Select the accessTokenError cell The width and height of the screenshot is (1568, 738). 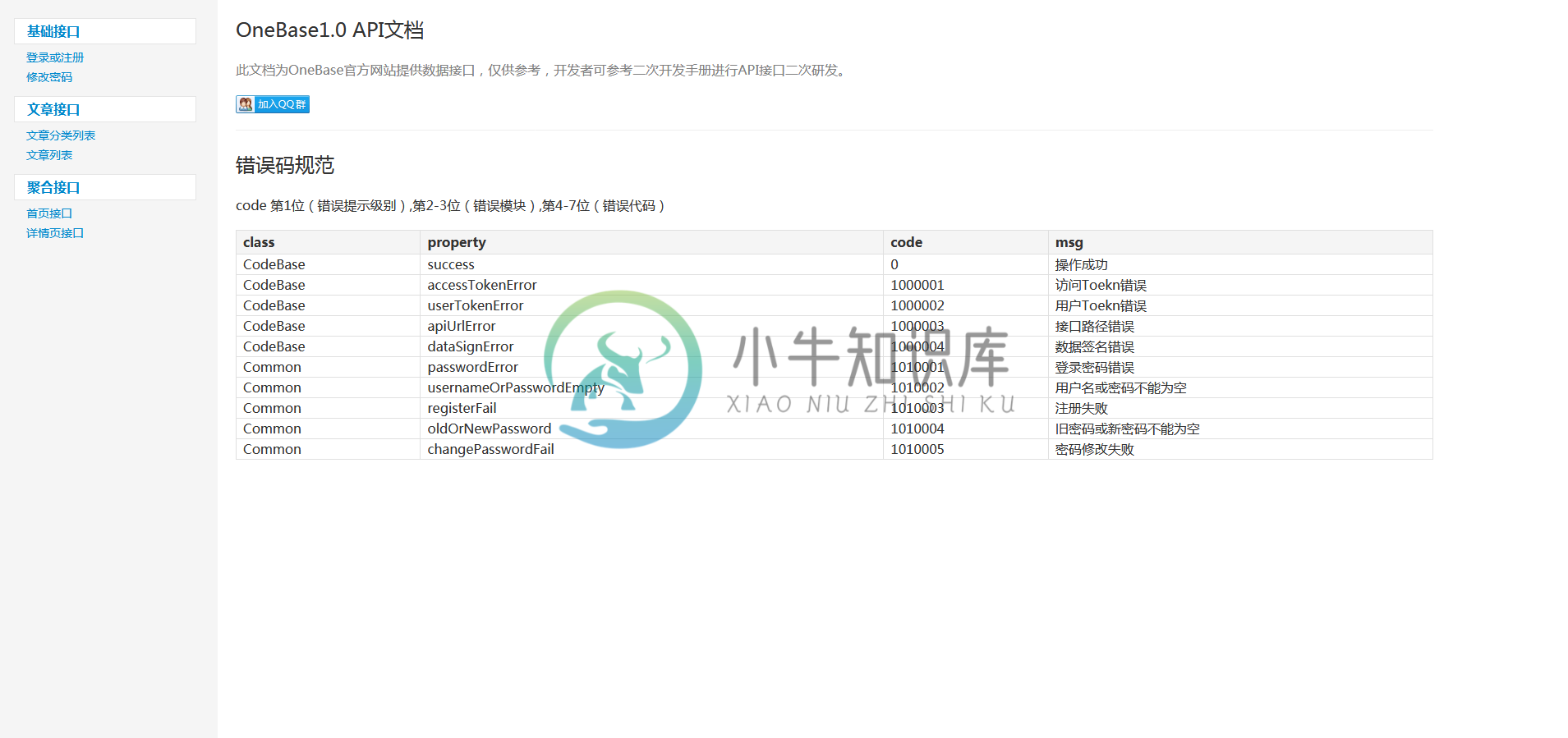pos(651,285)
